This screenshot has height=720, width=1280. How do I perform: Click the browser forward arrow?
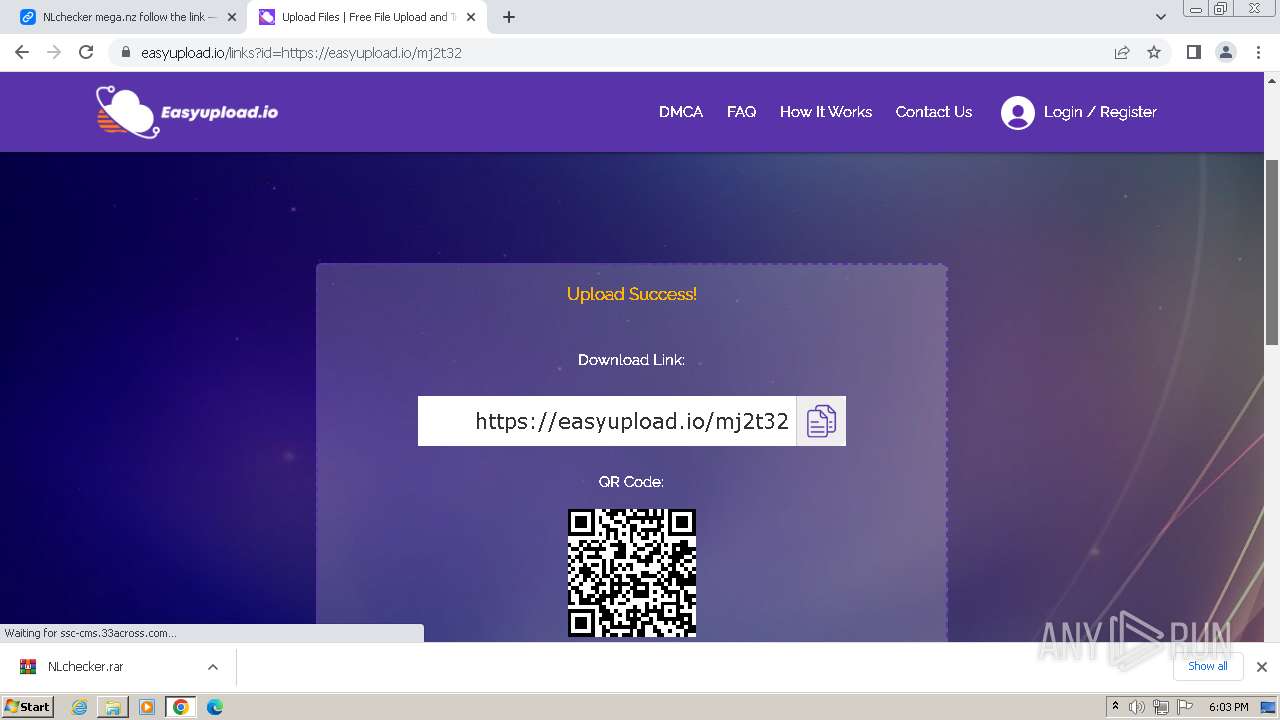click(x=54, y=52)
